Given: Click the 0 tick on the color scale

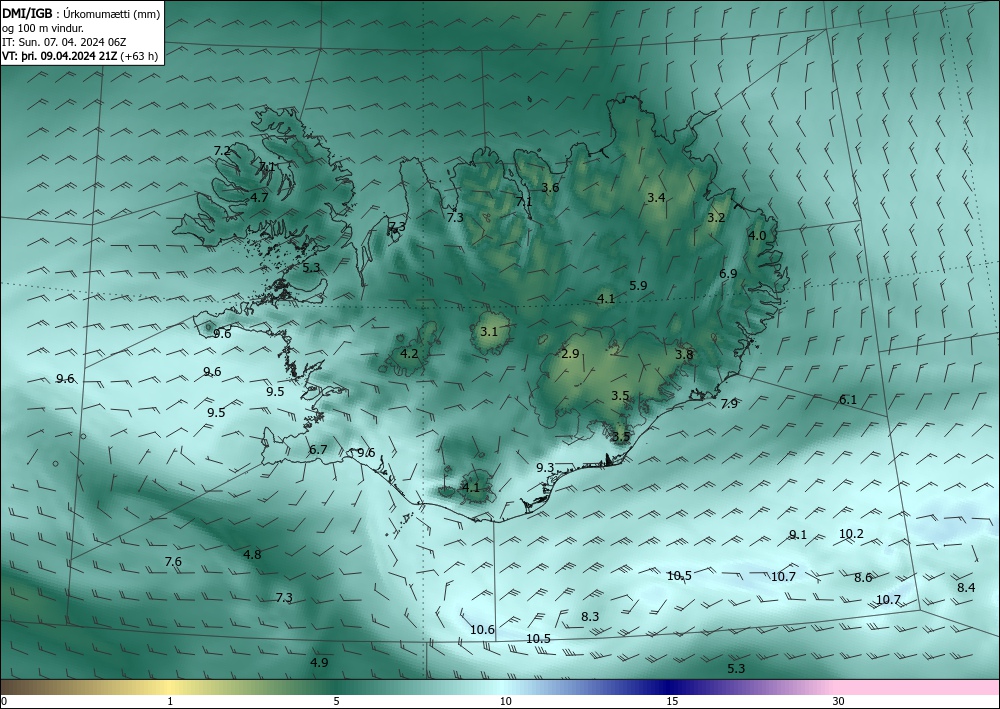Looking at the screenshot, I should 4,701.
